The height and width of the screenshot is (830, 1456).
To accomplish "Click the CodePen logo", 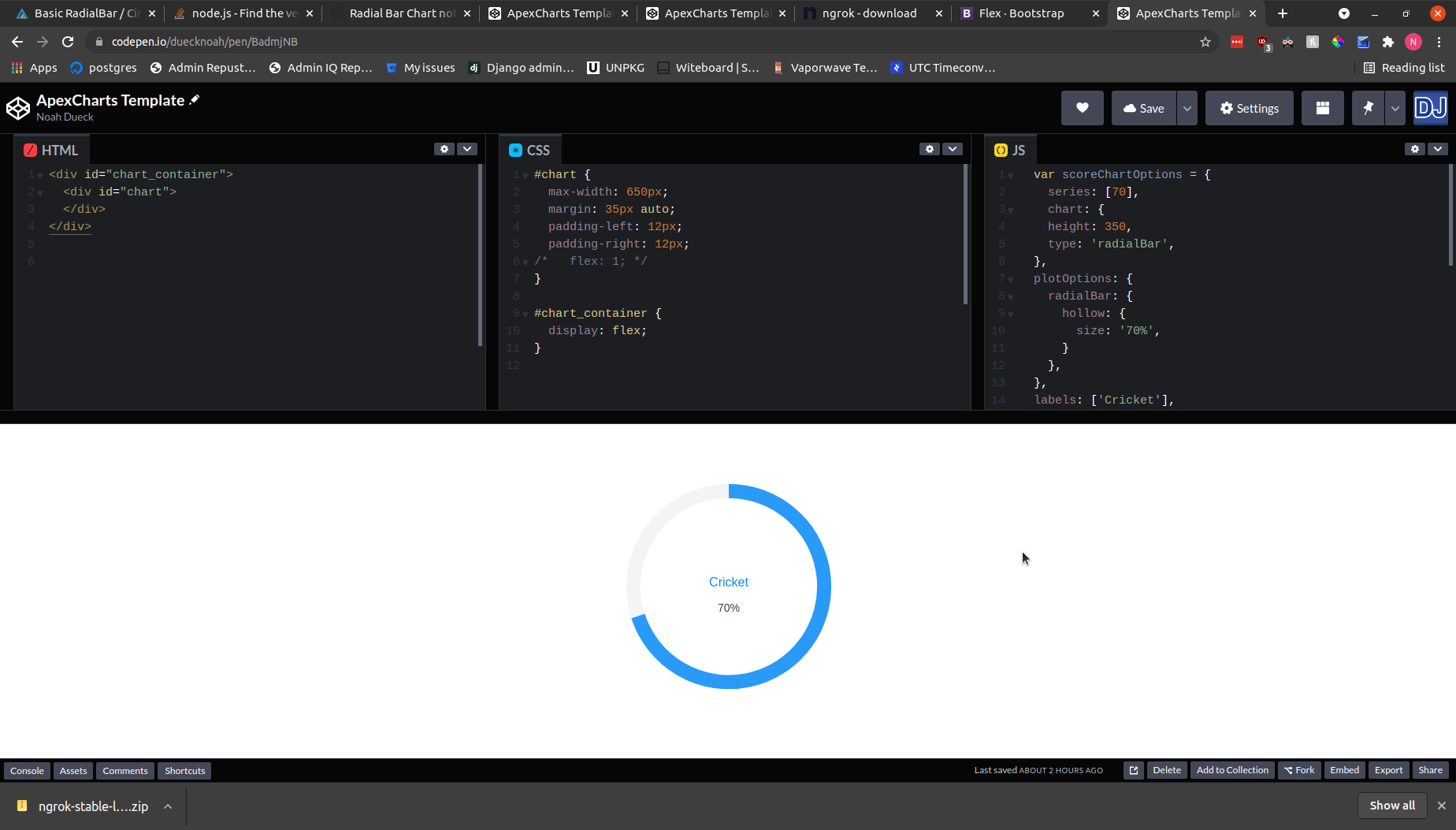I will 17,108.
